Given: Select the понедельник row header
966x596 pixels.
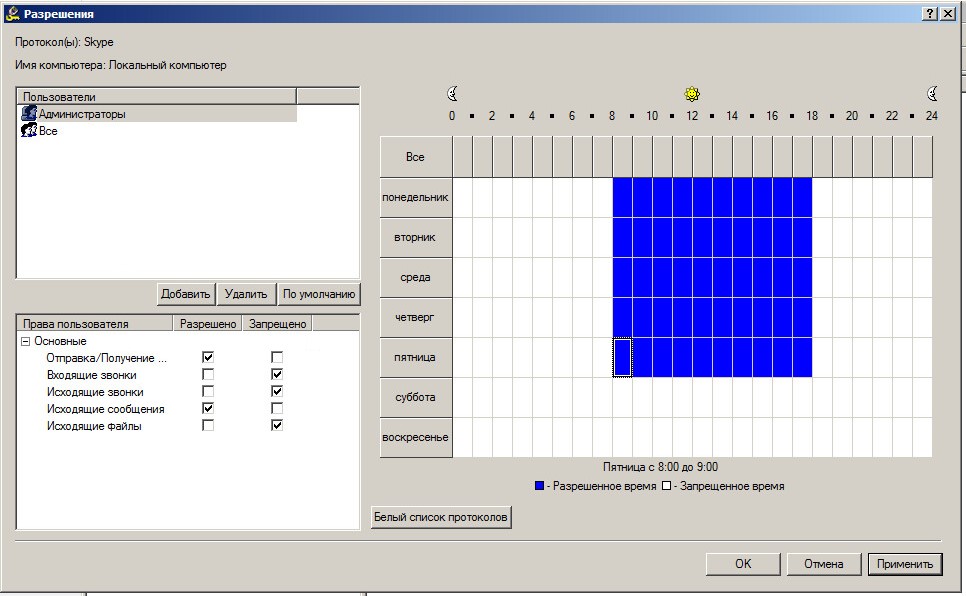Looking at the screenshot, I should 416,197.
